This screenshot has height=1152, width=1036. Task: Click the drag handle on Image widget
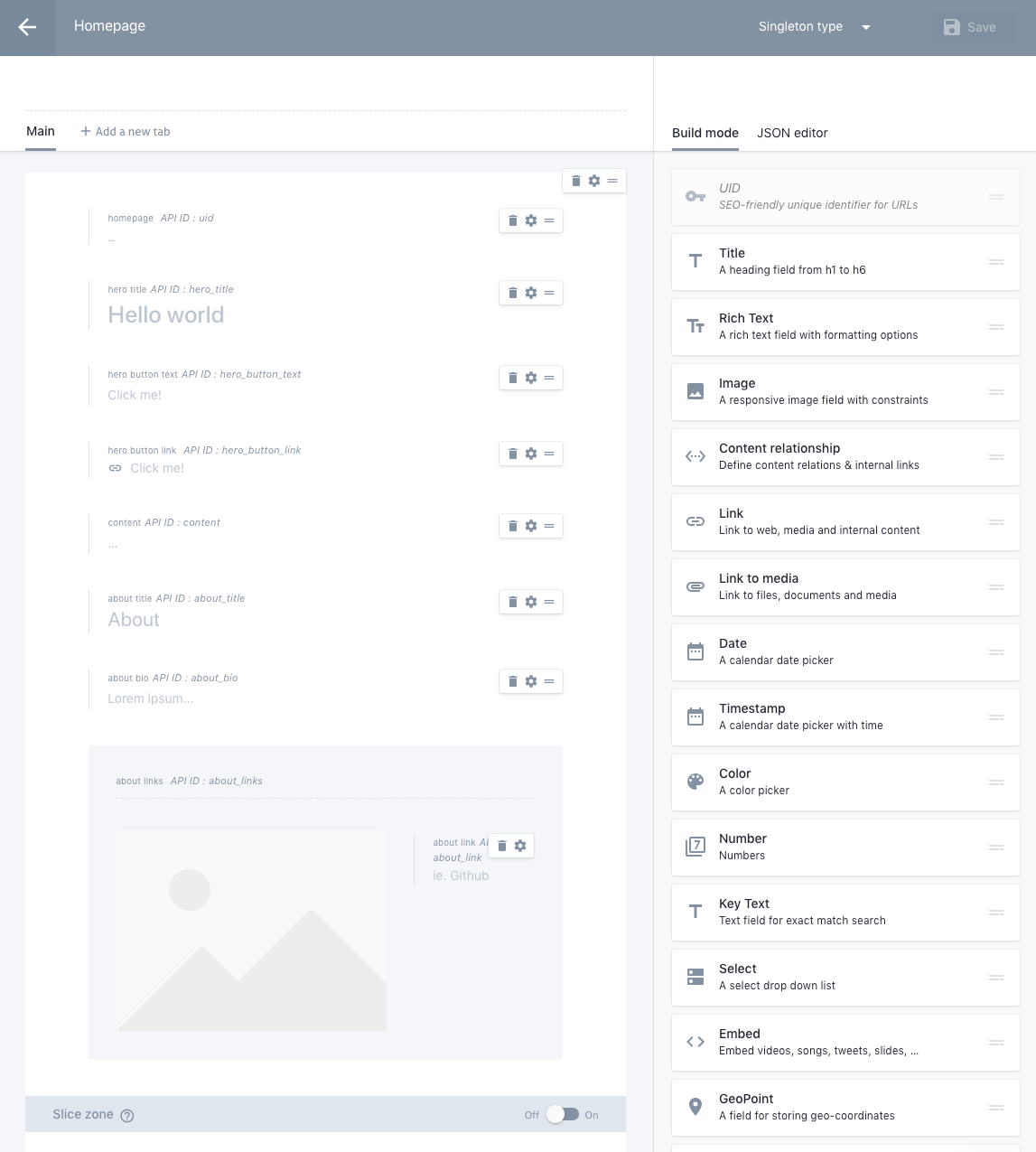point(996,392)
